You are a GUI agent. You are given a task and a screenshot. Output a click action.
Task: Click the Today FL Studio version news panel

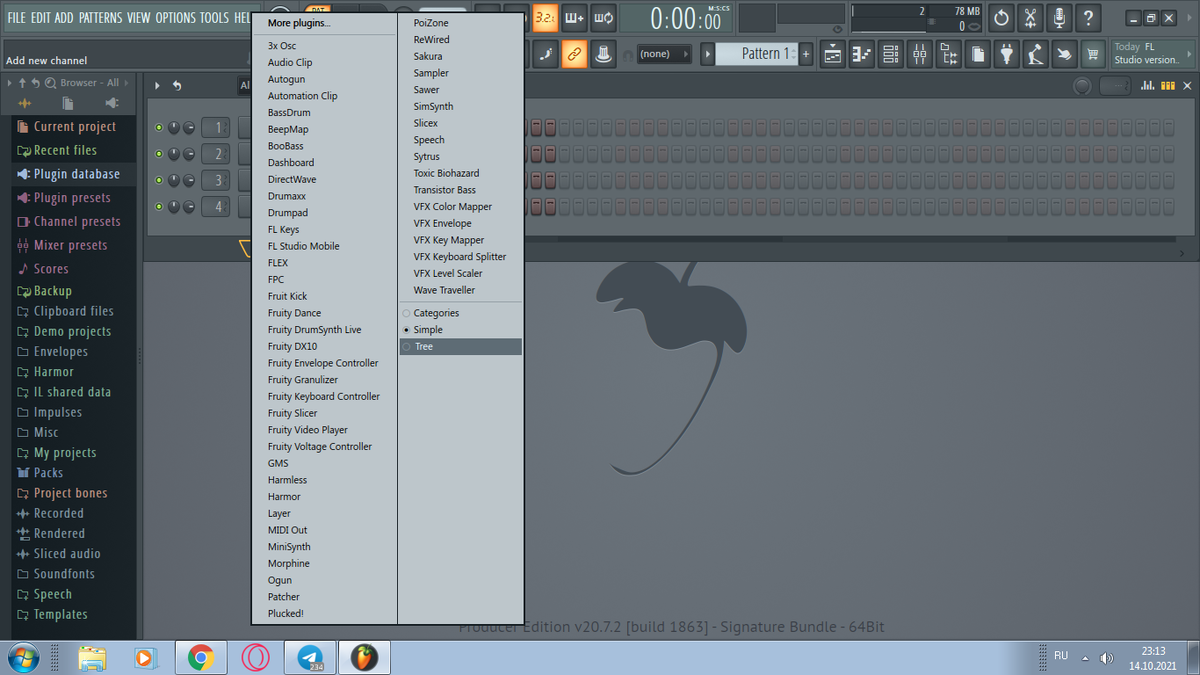click(x=1150, y=54)
